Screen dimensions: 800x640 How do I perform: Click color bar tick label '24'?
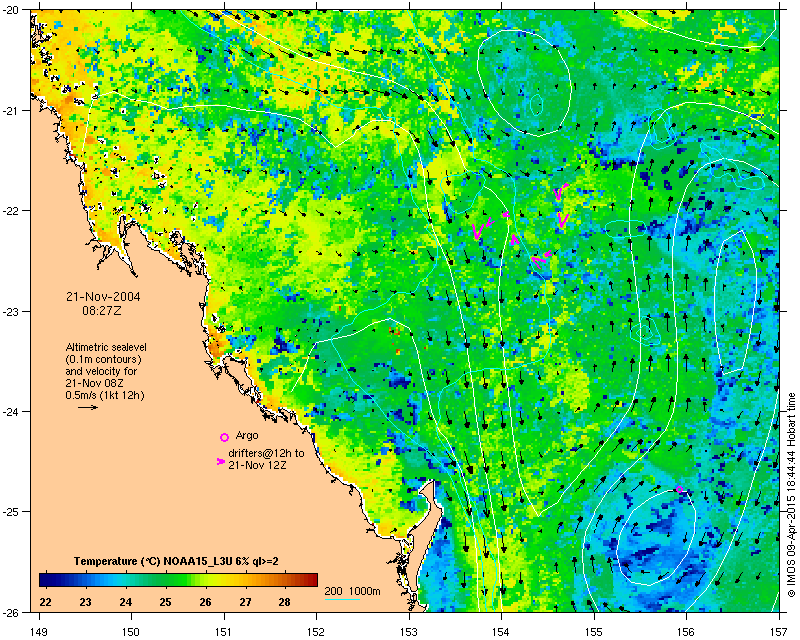[x=126, y=602]
